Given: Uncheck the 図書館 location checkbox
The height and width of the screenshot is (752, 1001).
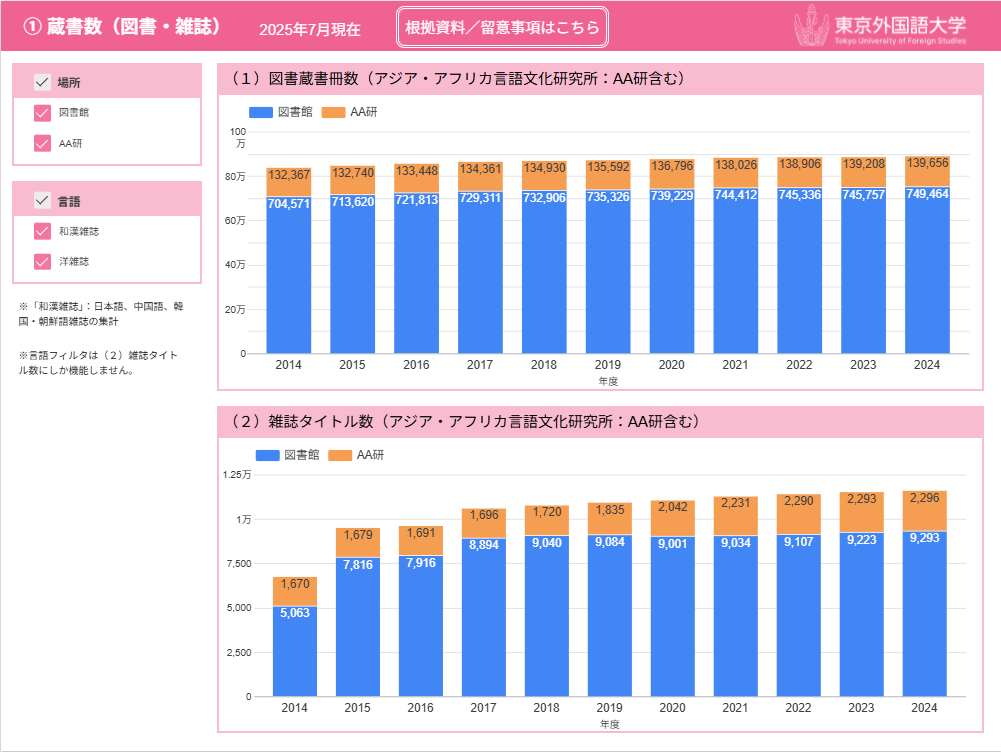Looking at the screenshot, I should tap(42, 113).
